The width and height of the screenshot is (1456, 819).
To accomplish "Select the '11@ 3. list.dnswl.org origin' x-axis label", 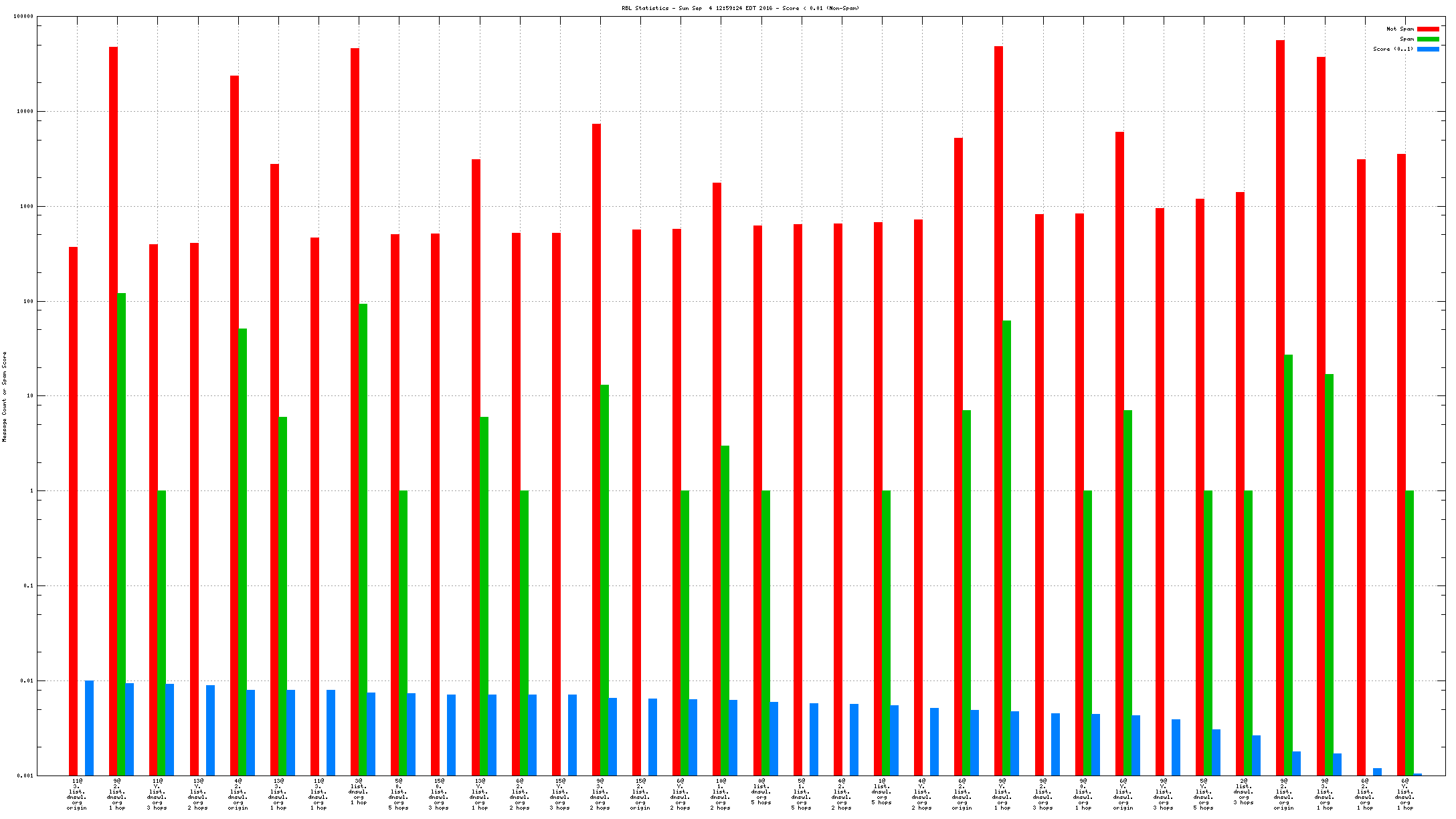I will pos(77,794).
